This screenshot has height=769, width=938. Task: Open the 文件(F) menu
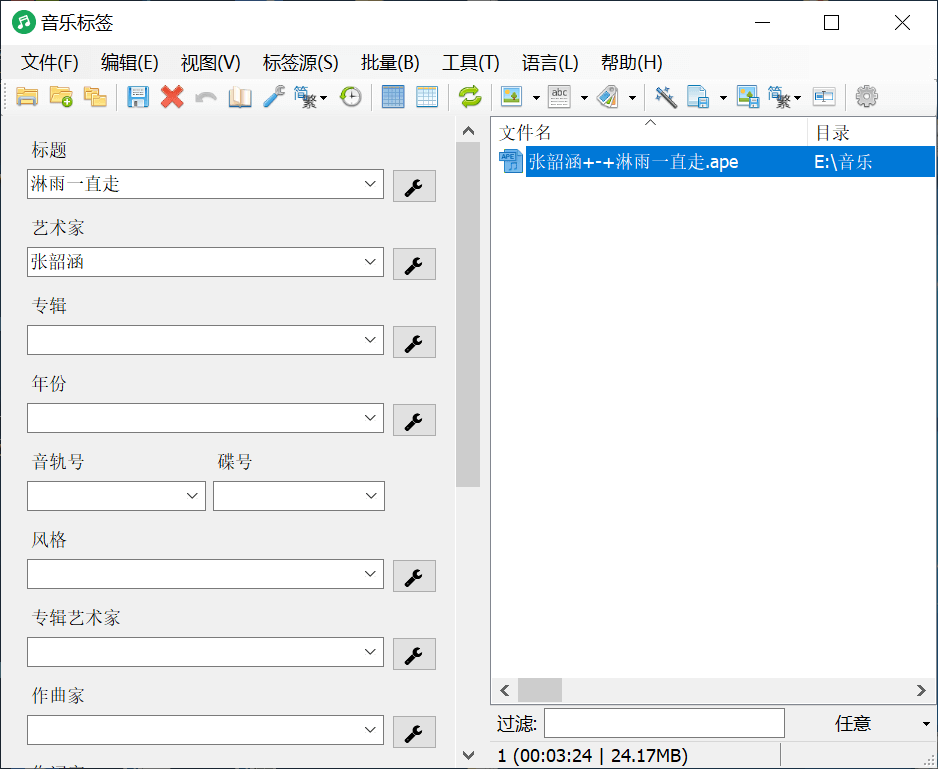pos(48,62)
